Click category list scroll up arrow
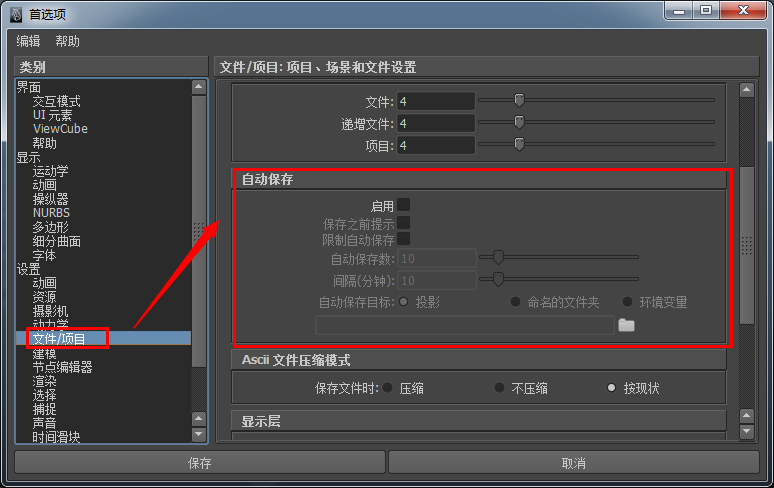The width and height of the screenshot is (774, 488). click(x=198, y=87)
